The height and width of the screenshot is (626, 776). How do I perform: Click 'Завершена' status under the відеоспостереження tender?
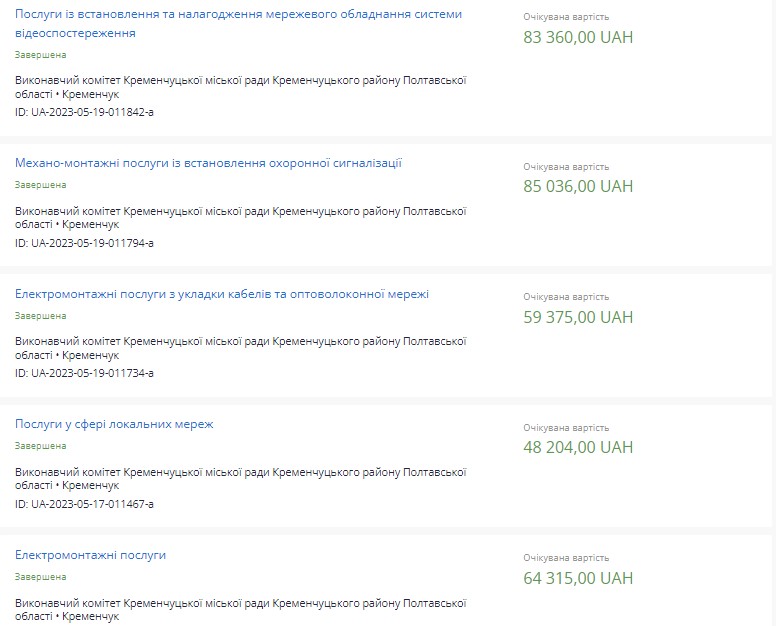click(41, 55)
